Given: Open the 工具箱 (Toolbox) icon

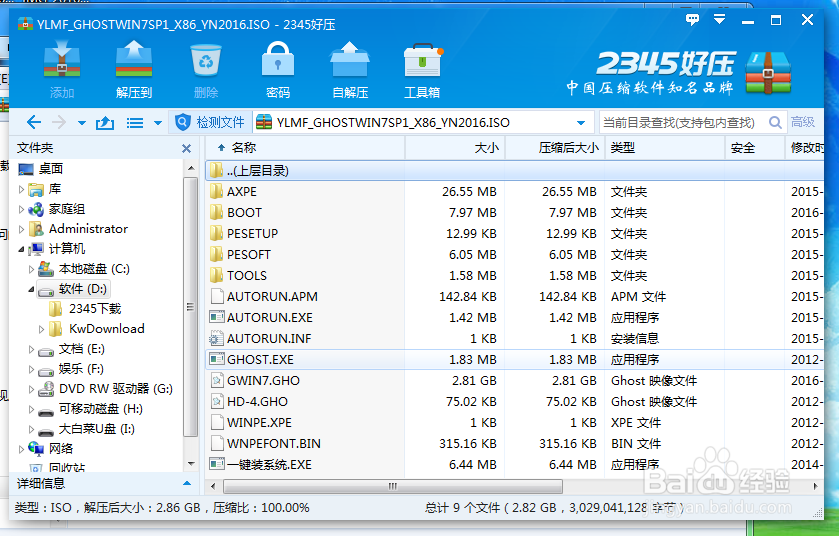Looking at the screenshot, I should tap(422, 70).
